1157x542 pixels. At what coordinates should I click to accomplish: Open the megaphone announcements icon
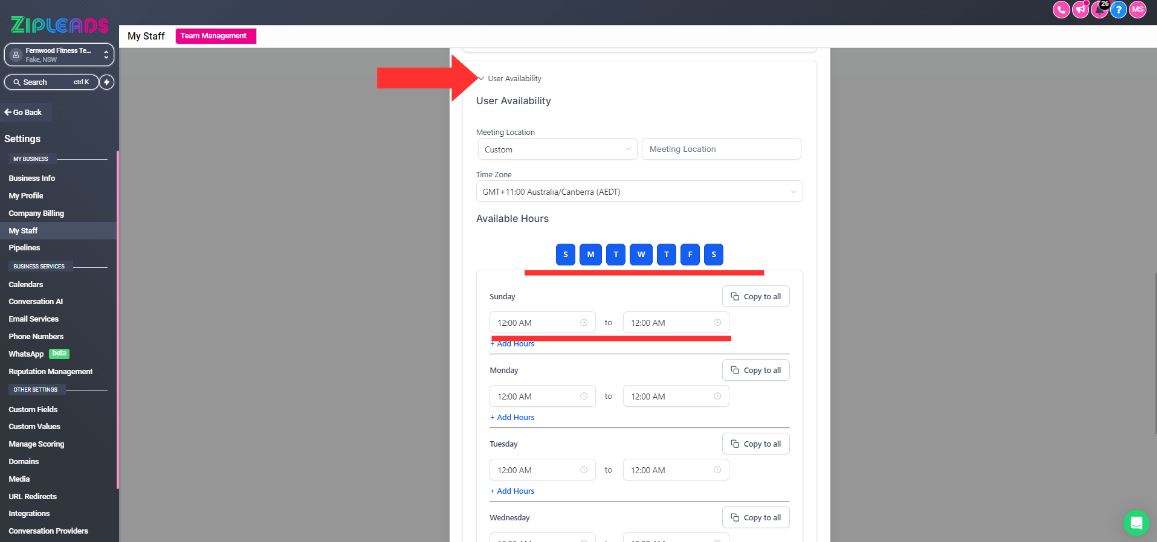(1080, 10)
